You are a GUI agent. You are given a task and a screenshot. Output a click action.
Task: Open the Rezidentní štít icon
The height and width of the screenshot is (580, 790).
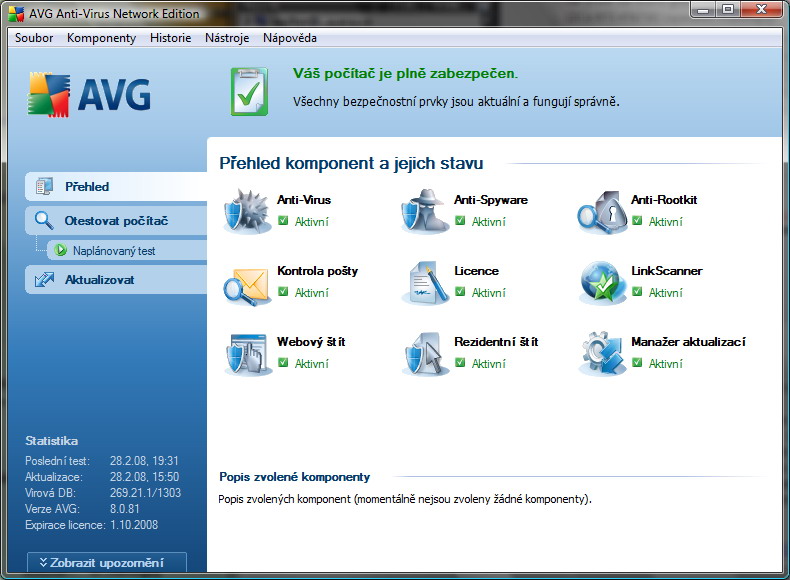424,354
